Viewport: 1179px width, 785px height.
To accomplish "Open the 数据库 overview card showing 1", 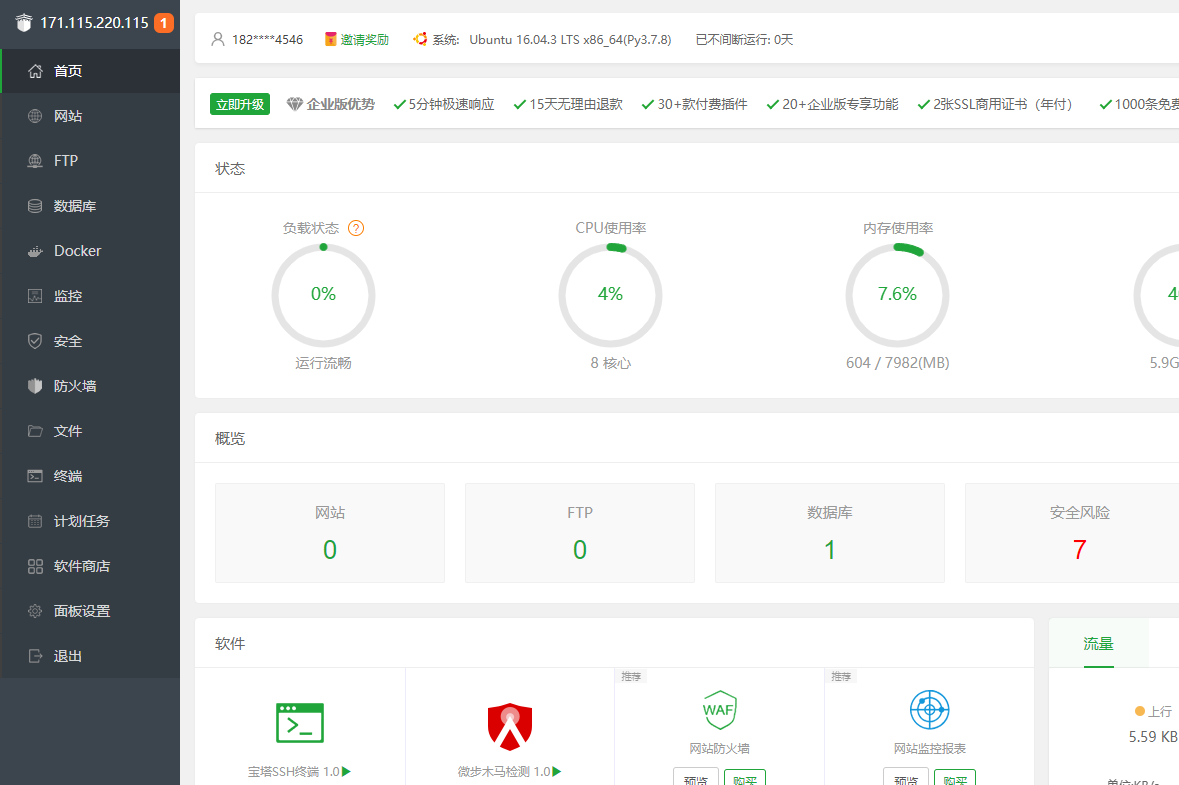I will 829,532.
